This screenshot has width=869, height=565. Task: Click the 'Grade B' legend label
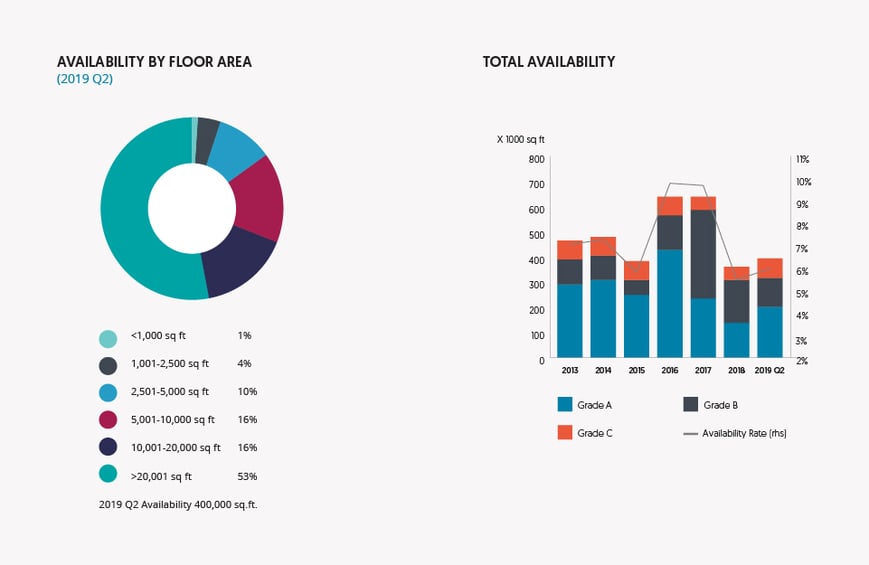(720, 405)
